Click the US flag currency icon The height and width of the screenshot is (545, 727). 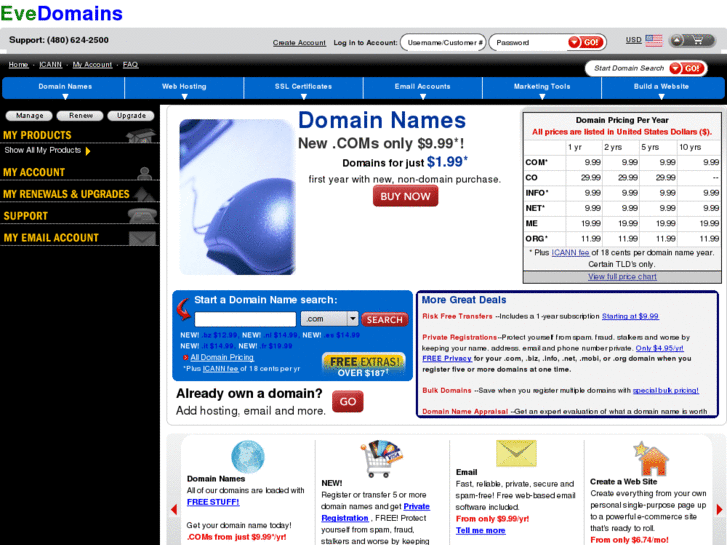coord(654,40)
